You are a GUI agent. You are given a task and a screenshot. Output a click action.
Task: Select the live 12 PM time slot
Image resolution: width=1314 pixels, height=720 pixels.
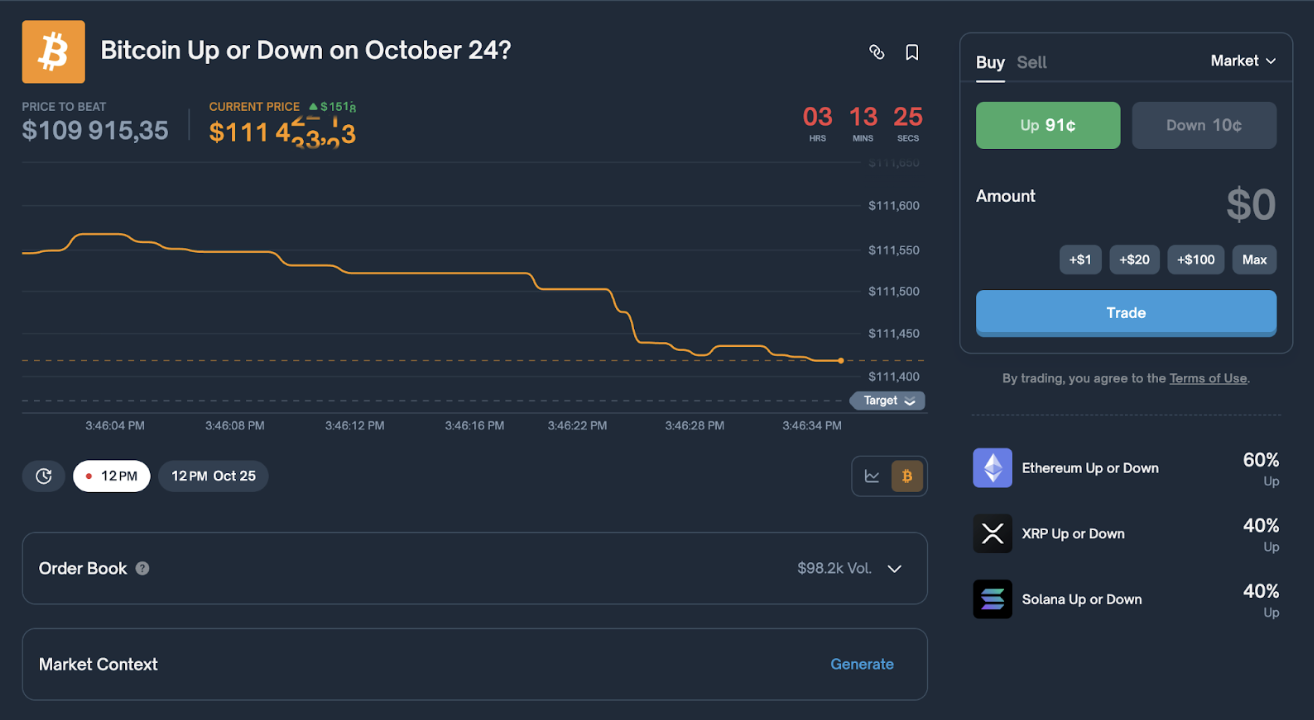tap(112, 476)
